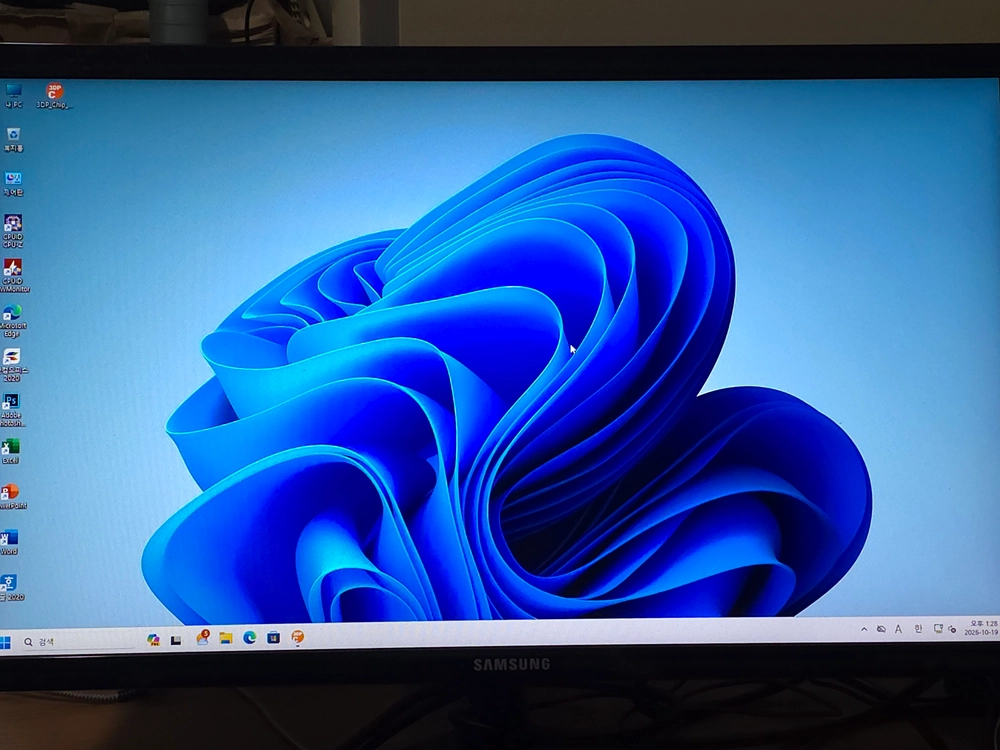Open the network status tray icon
This screenshot has height=750, width=1000.
[938, 628]
